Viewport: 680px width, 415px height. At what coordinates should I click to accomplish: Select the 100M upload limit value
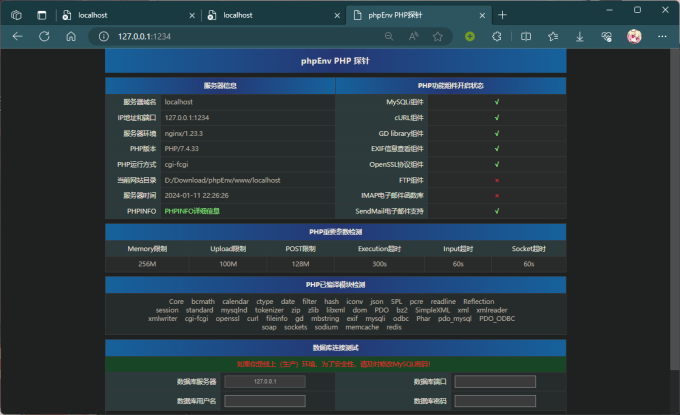click(228, 264)
